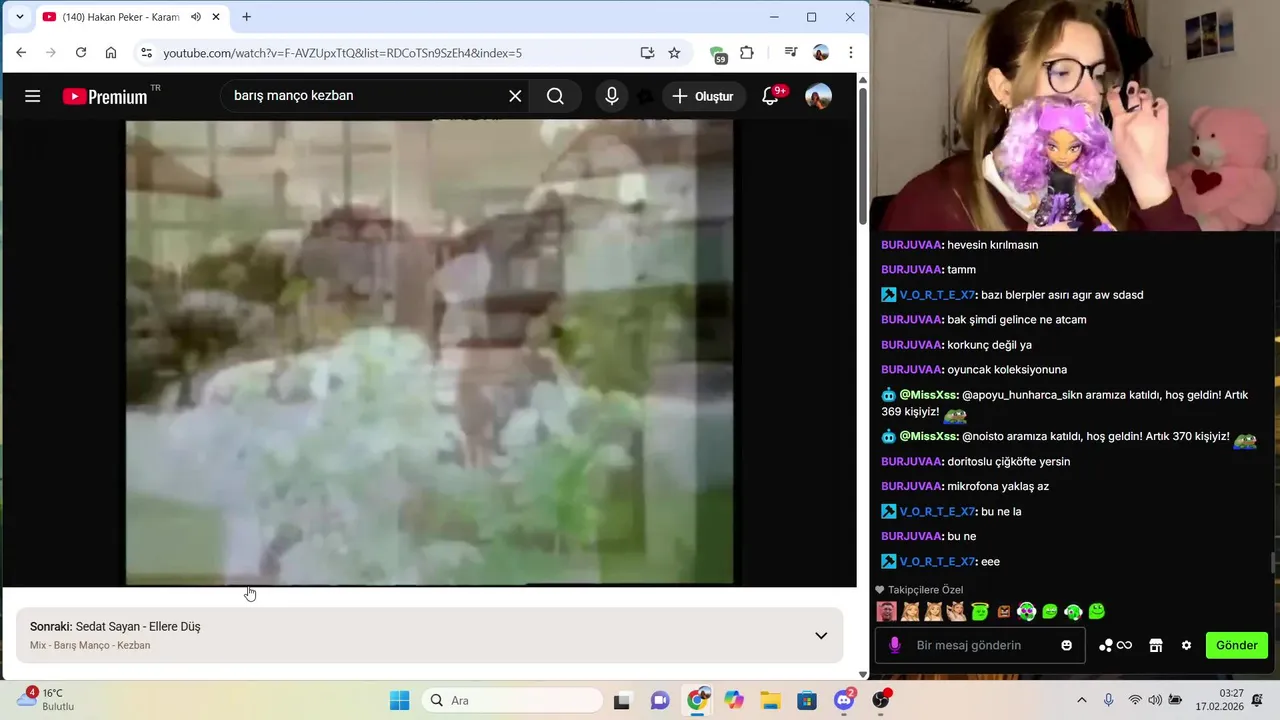
Task: Go back in Chrome
Action: pyautogui.click(x=21, y=53)
